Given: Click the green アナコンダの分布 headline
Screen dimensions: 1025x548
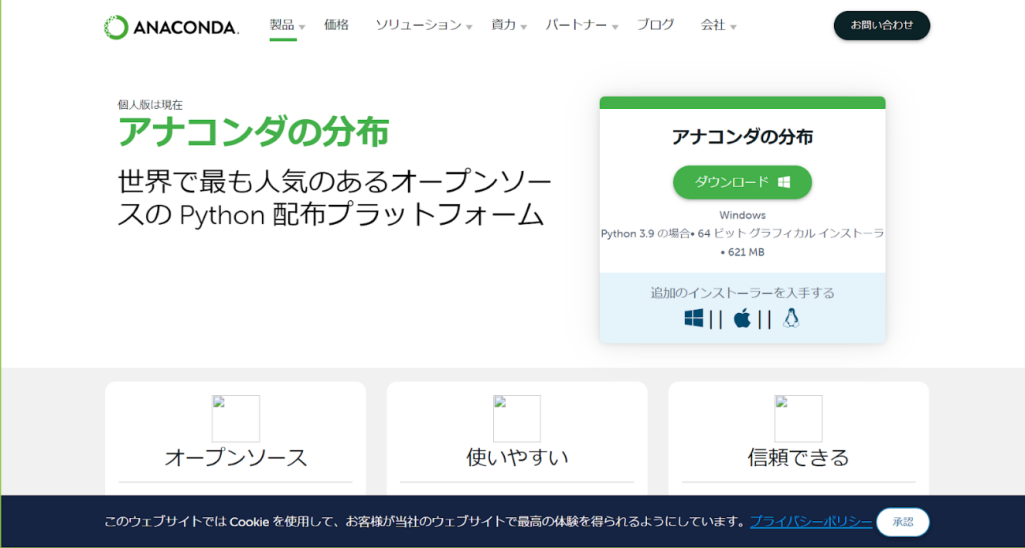Looking at the screenshot, I should pyautogui.click(x=254, y=132).
